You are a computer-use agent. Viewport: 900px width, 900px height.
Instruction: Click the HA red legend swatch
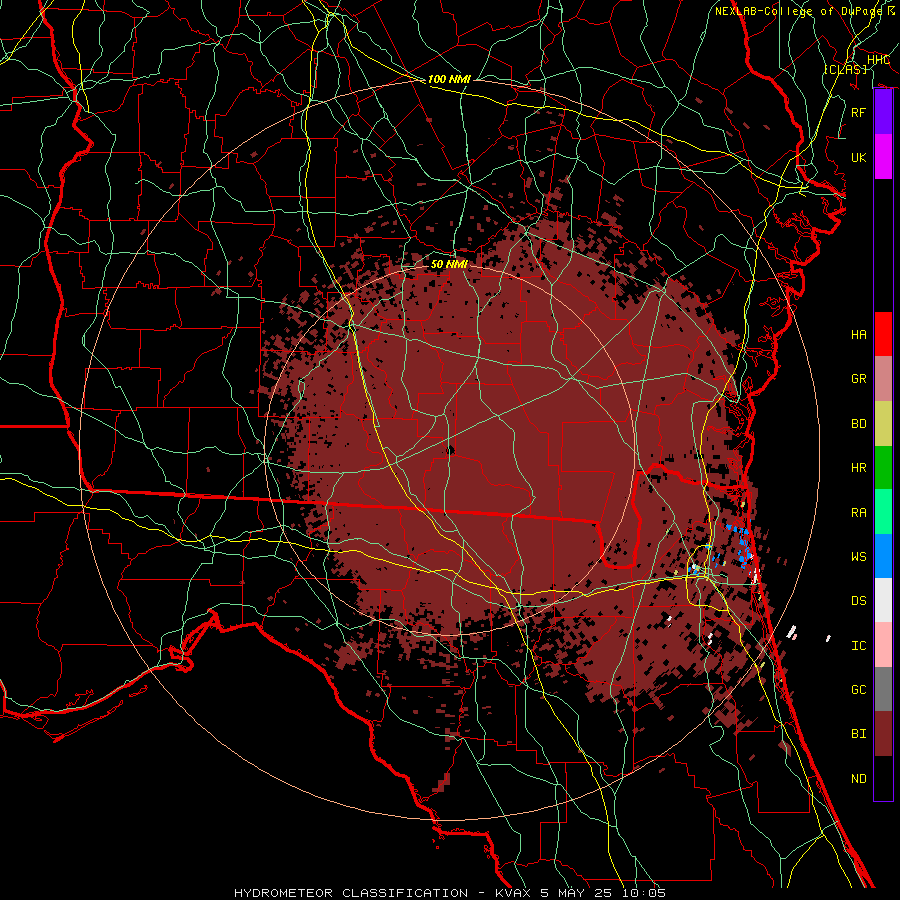click(x=883, y=334)
